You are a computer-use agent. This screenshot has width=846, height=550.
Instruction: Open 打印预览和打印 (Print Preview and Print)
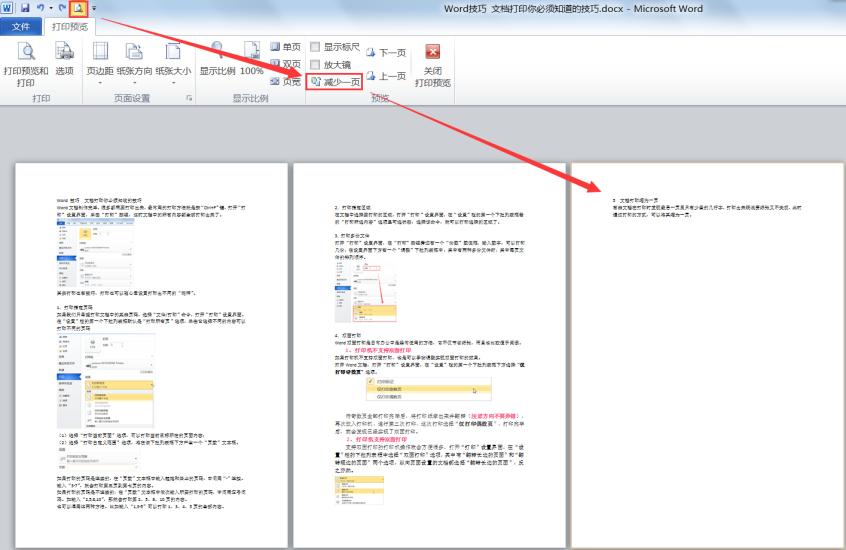25,64
